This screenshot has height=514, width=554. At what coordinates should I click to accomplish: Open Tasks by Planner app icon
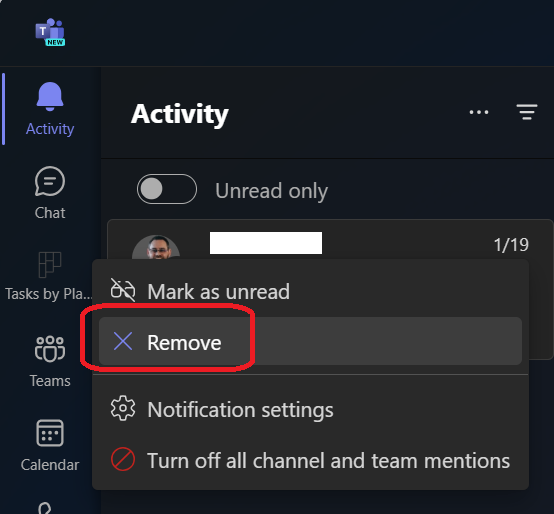click(x=50, y=265)
